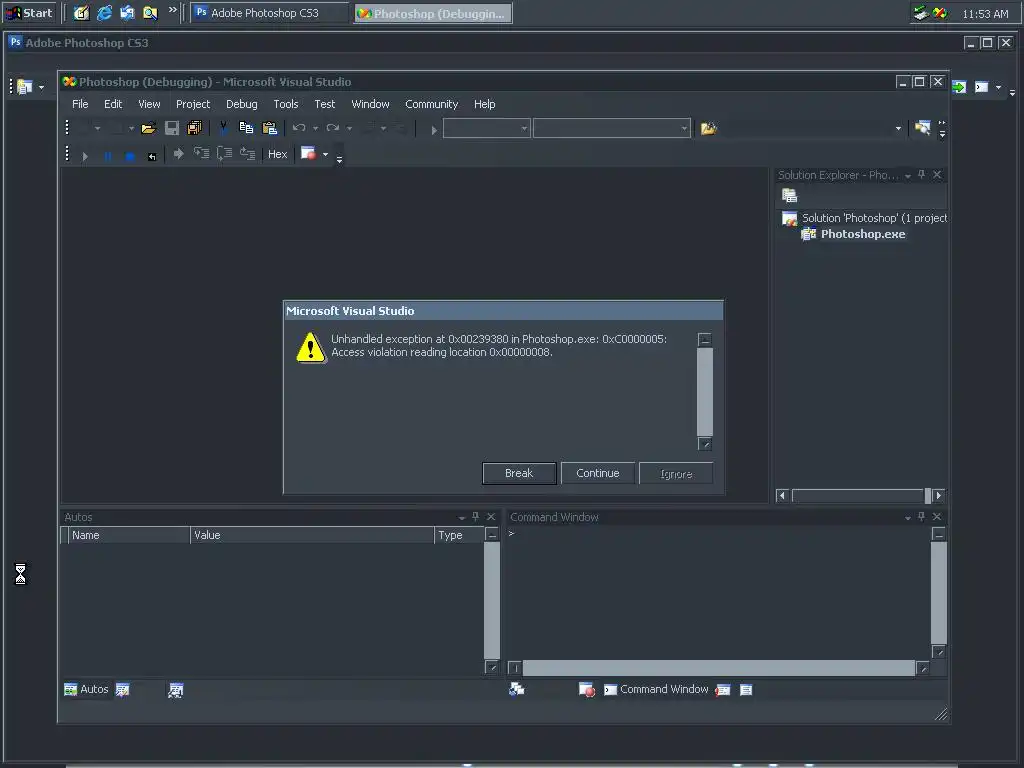Click the Autos panel vertical scrollbar
The image size is (1024, 768).
point(492,600)
